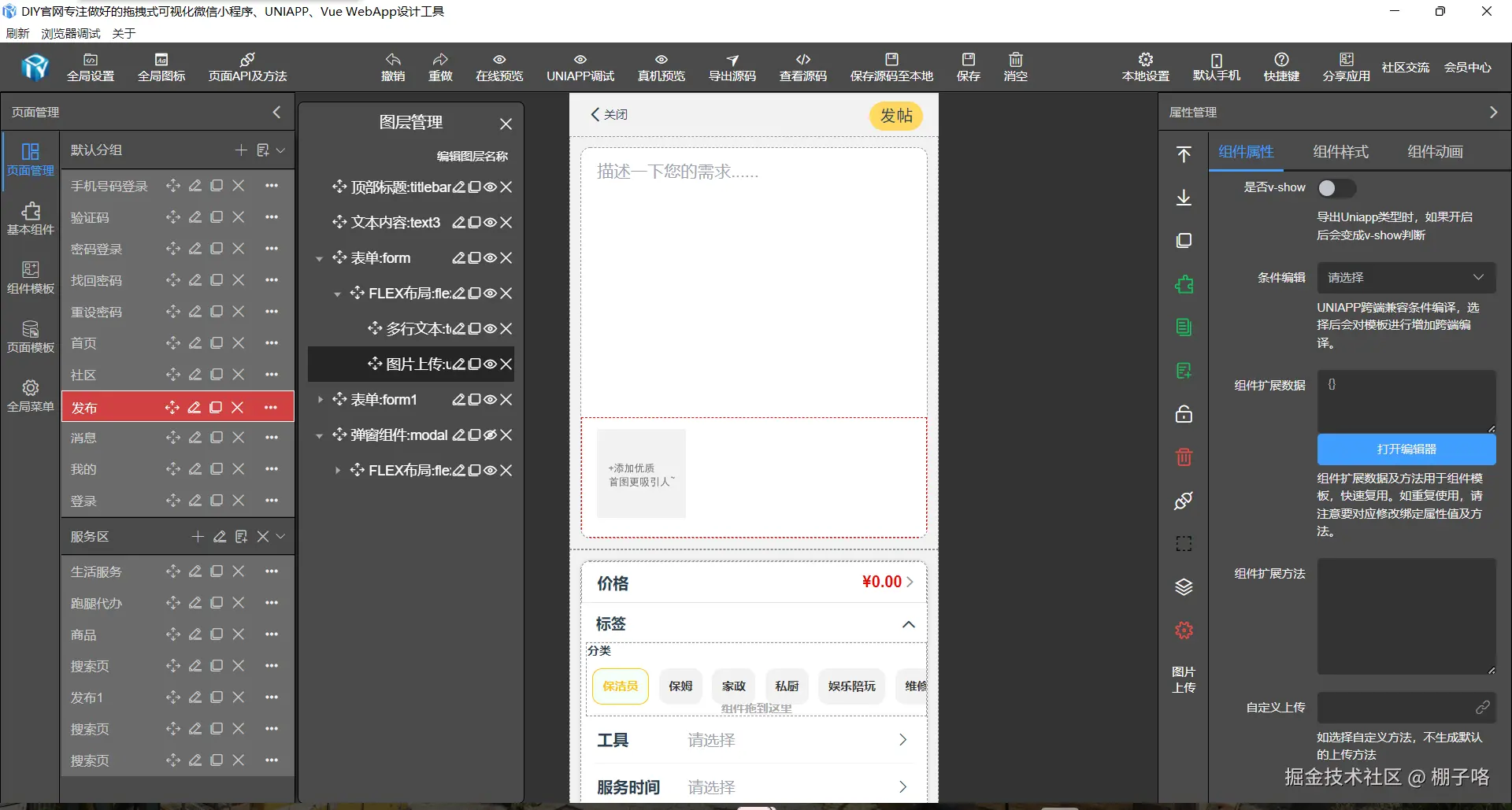This screenshot has width=1512, height=810.
Task: Open the 浏览器调试 menu
Action: coord(71,33)
